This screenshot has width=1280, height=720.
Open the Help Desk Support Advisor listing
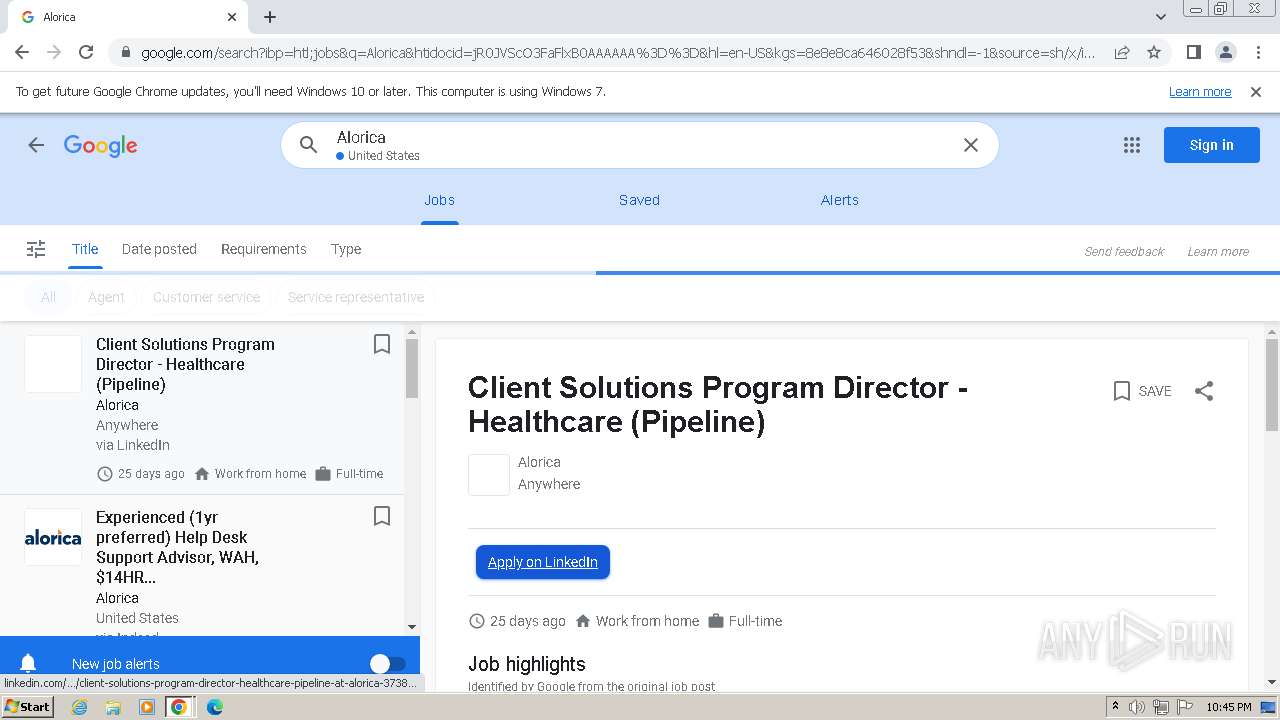(200, 565)
